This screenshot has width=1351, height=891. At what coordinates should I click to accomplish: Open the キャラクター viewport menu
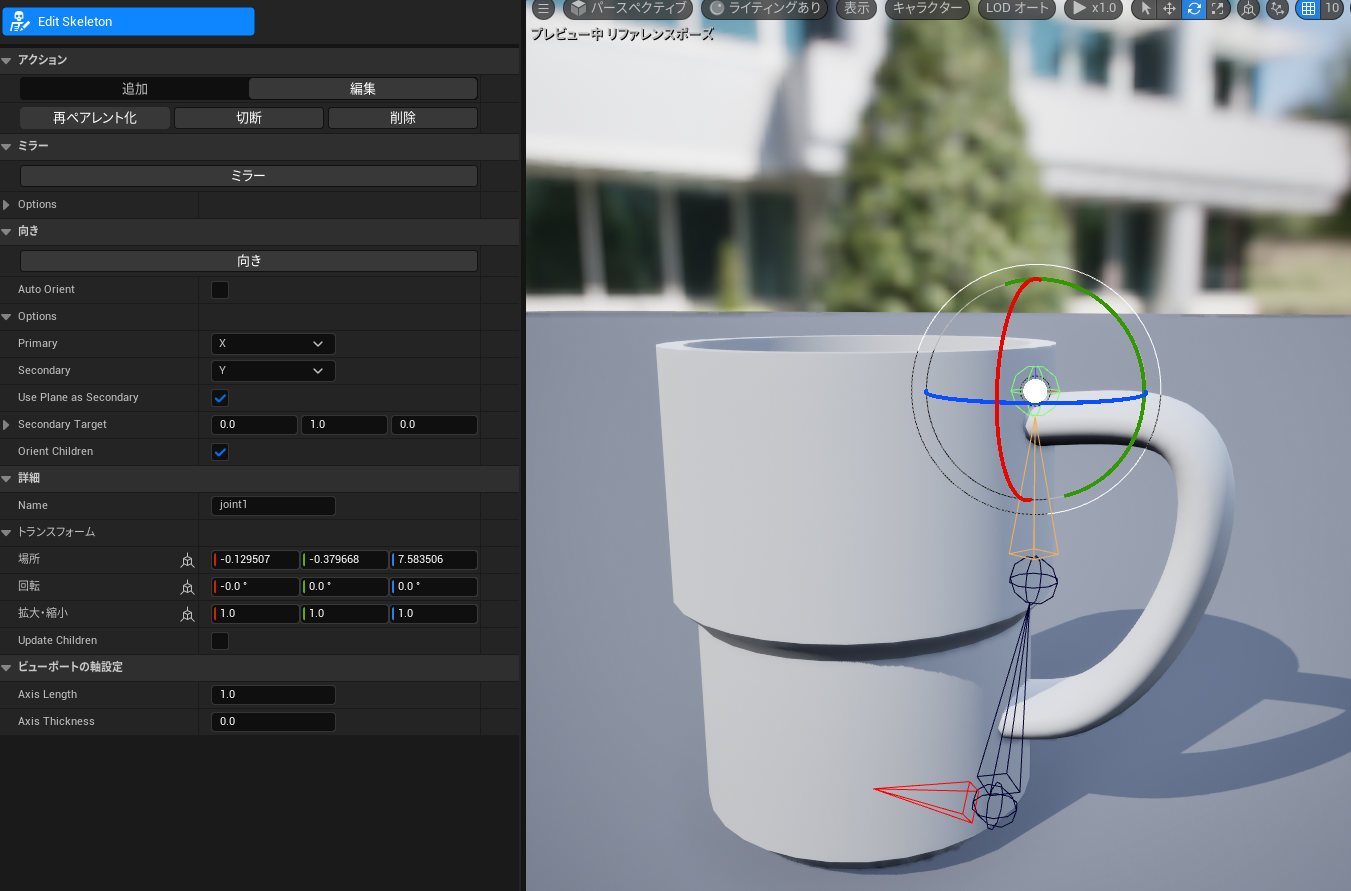[926, 8]
